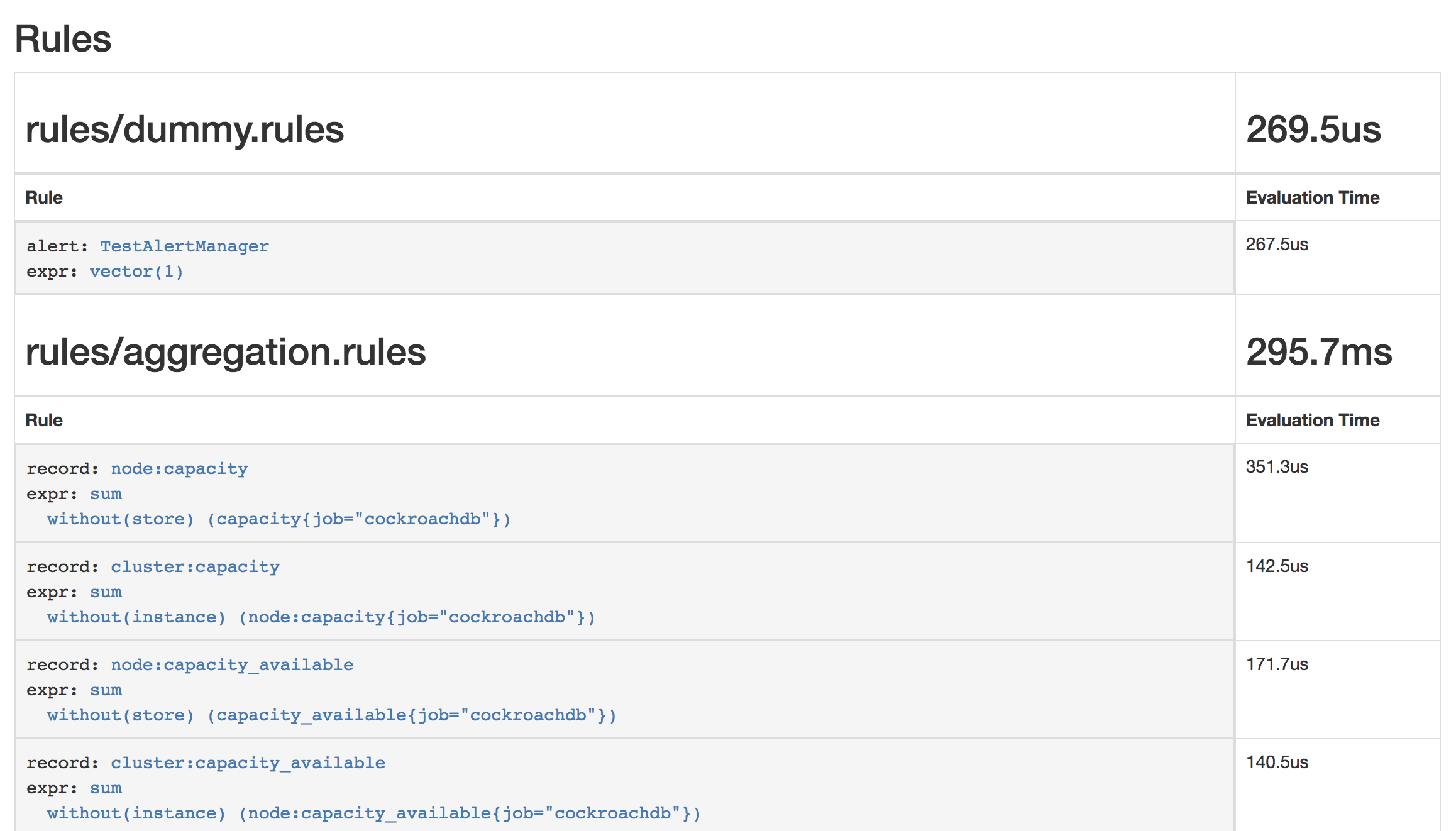Open the node:capacity_available recording rule
The image size is (1456, 831).
click(x=231, y=664)
